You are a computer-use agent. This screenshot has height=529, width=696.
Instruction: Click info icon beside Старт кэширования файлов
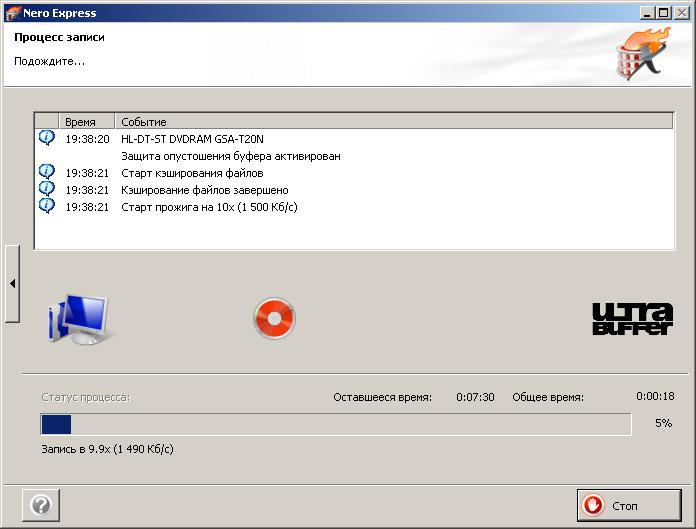(x=46, y=172)
